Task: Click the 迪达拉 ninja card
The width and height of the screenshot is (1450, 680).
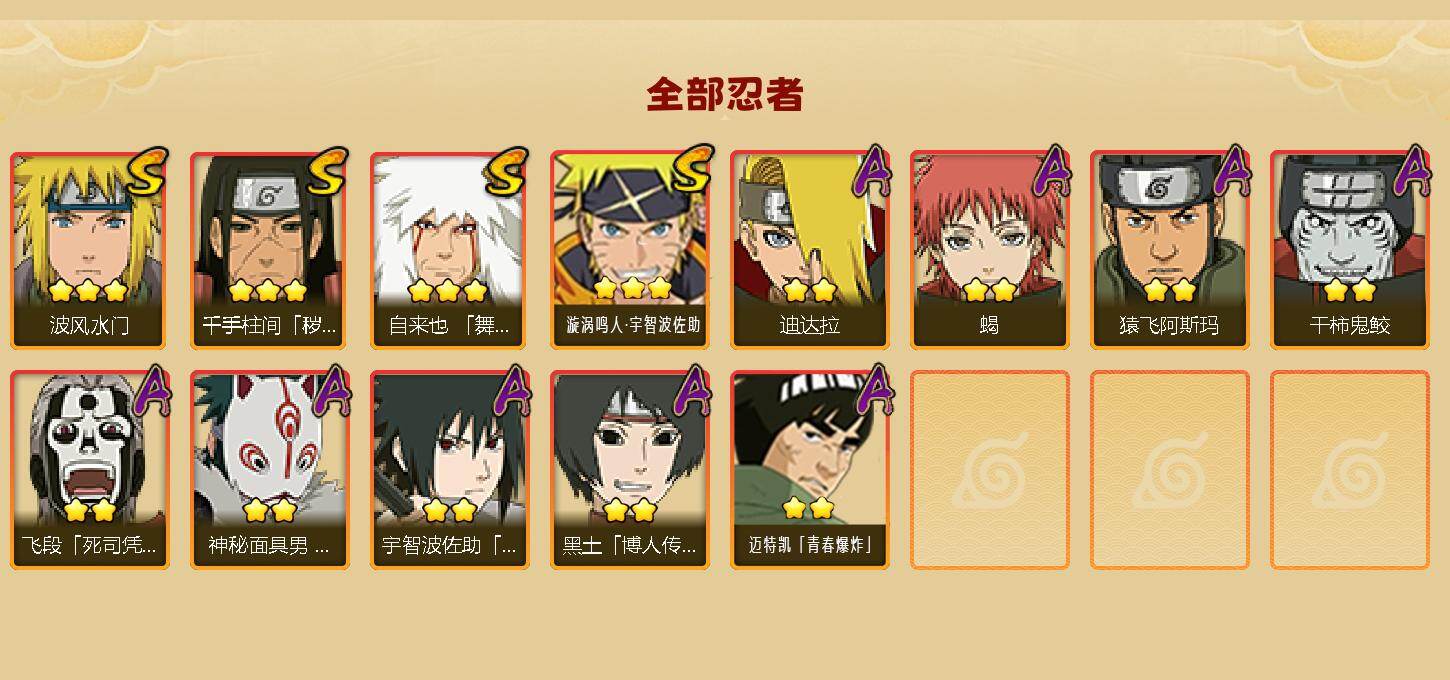Action: pos(809,250)
